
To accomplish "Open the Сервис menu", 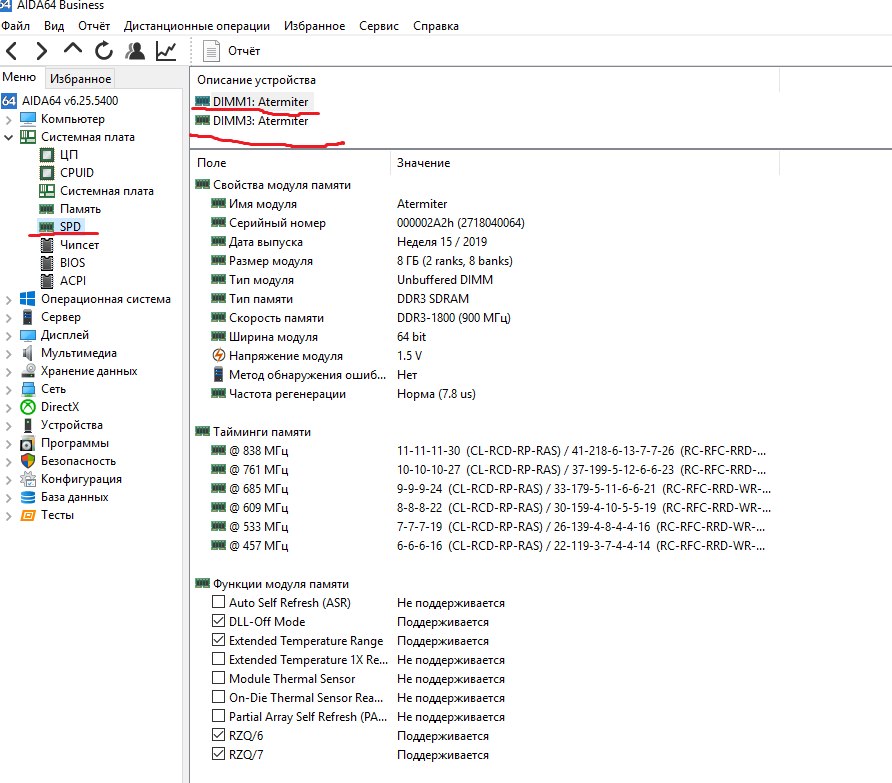I will click(x=379, y=26).
